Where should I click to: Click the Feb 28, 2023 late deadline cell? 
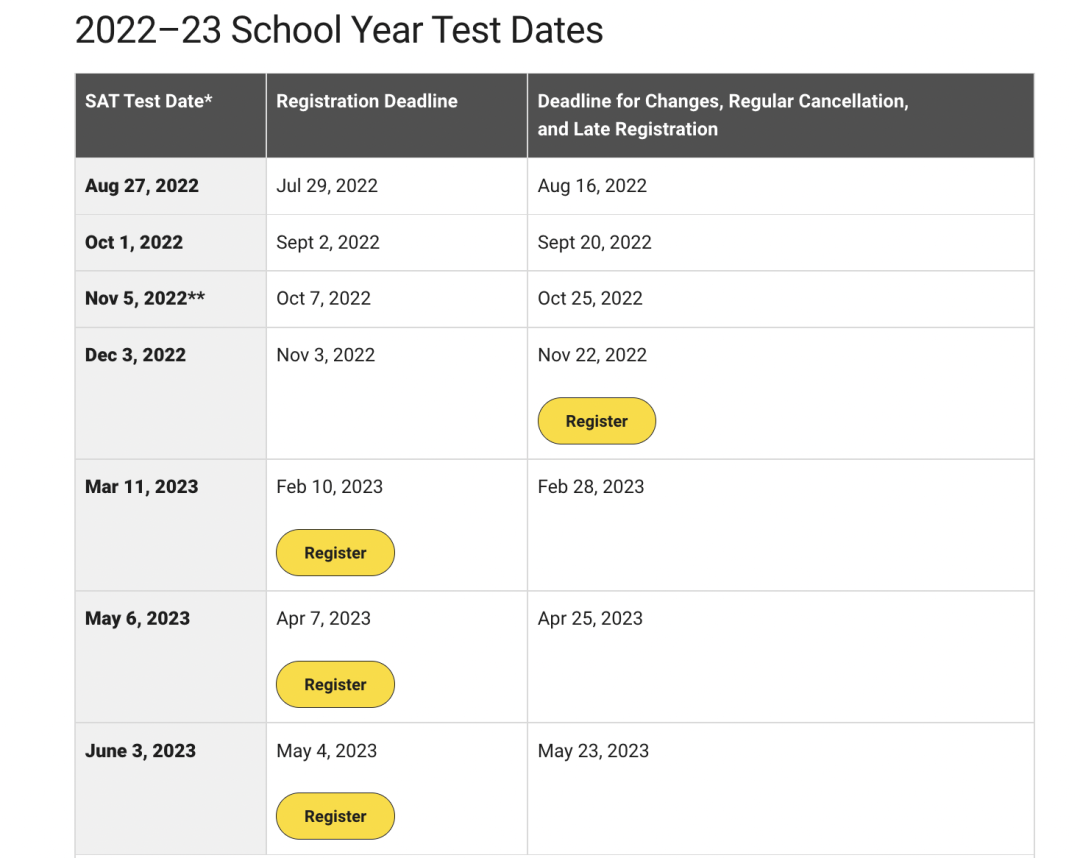(780, 525)
